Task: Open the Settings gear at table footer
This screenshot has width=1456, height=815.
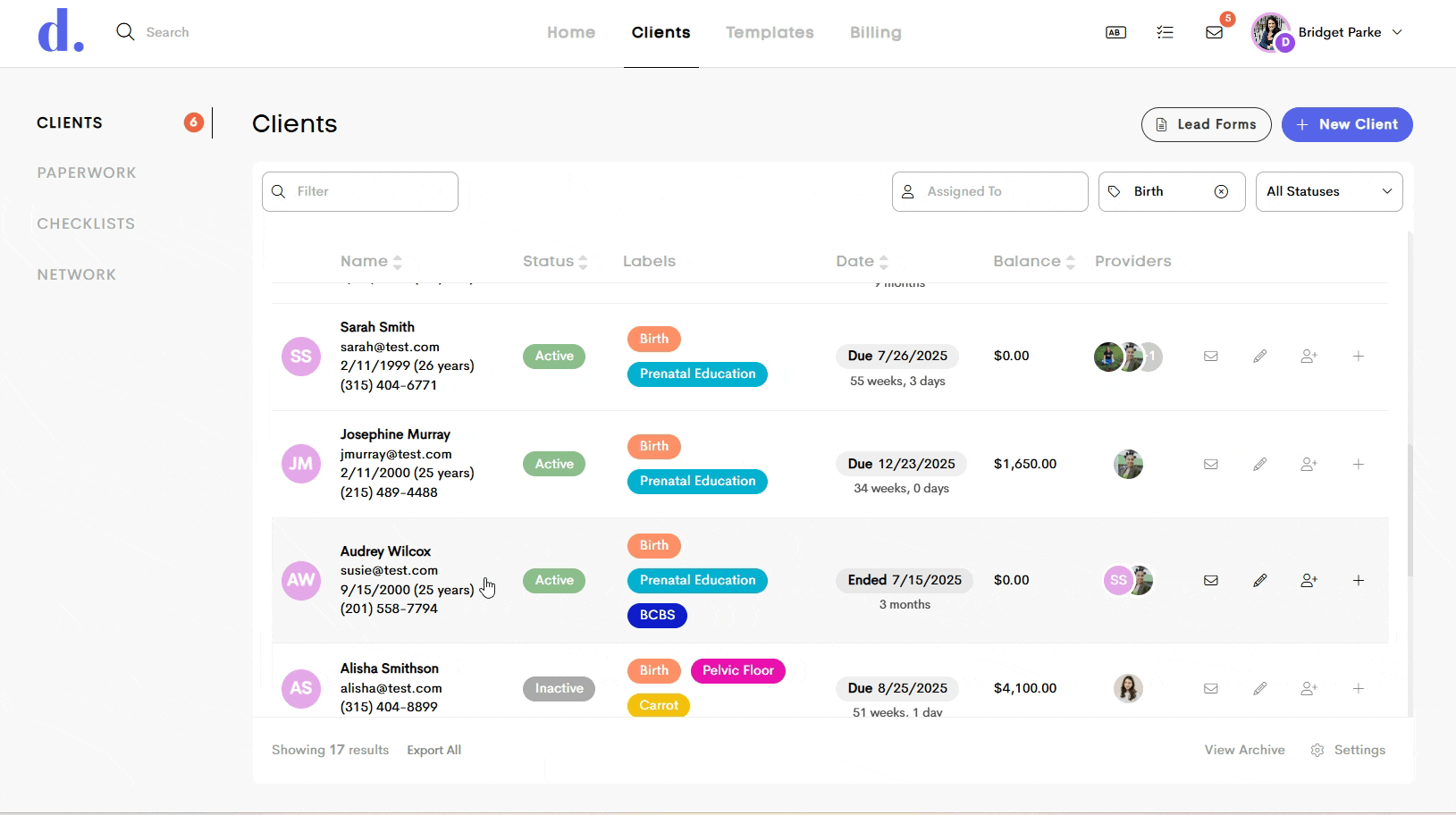Action: click(x=1317, y=750)
